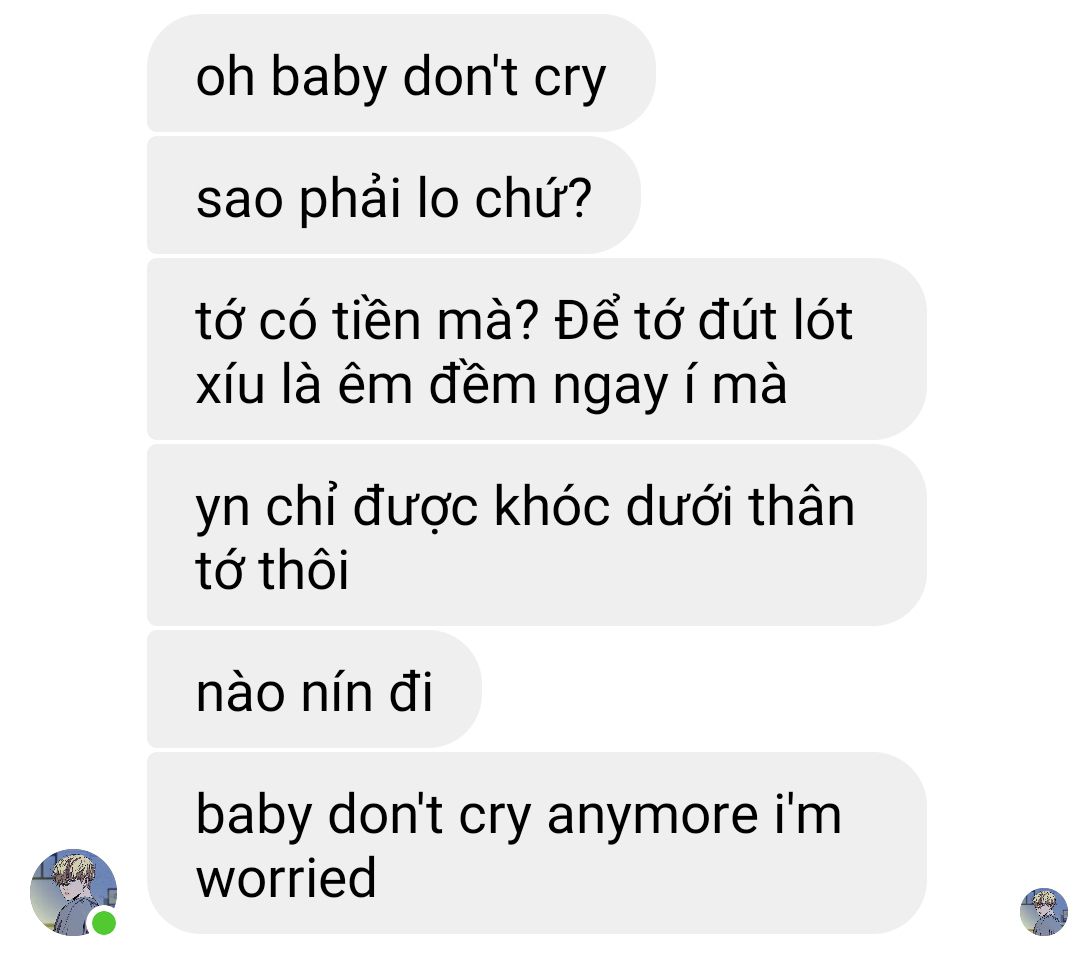This screenshot has height=962, width=1080.
Task: Click the word 'worried' in last message
Action: coord(286,878)
